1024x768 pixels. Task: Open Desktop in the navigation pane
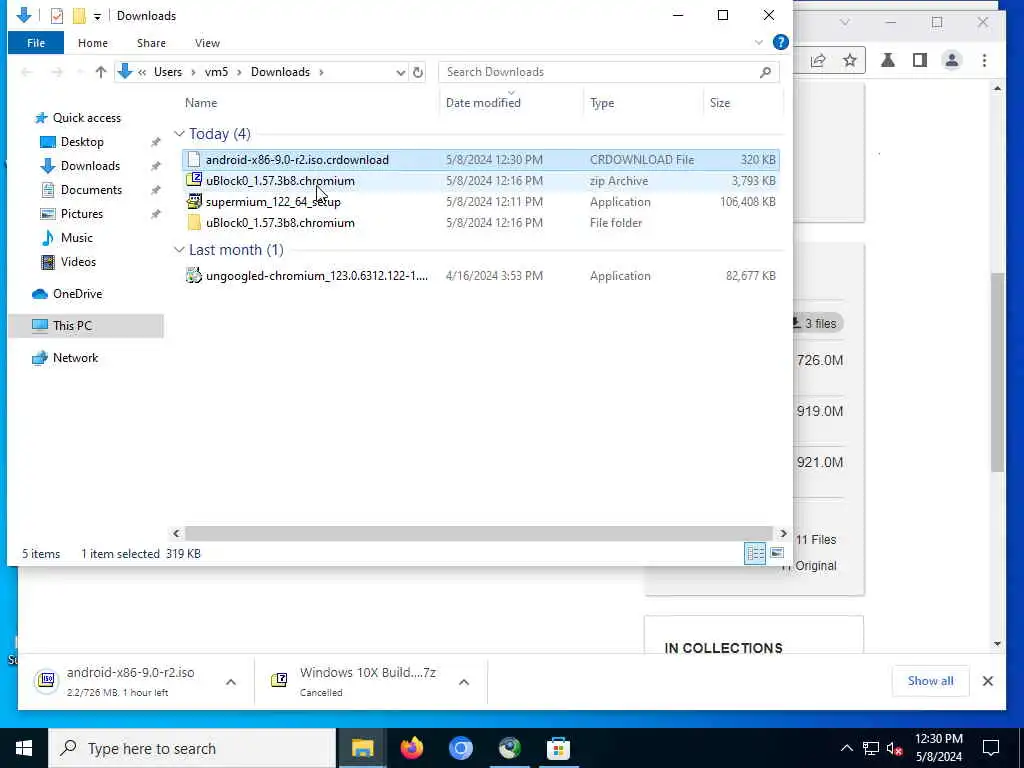(82, 142)
